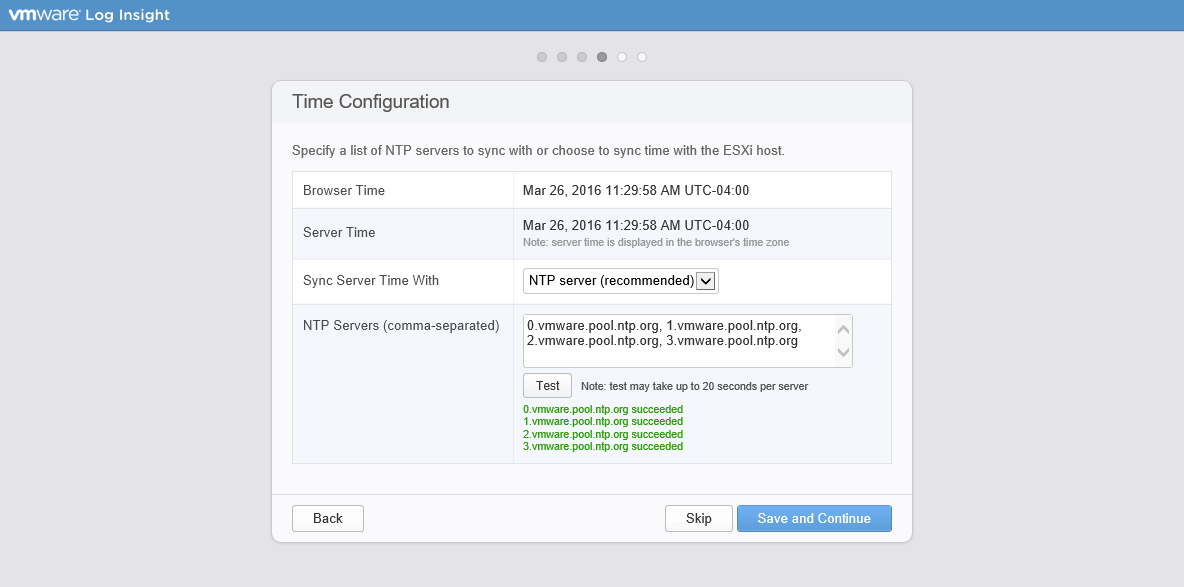Click the VMware Log Insight logo
This screenshot has height=587, width=1184.
(x=89, y=14)
